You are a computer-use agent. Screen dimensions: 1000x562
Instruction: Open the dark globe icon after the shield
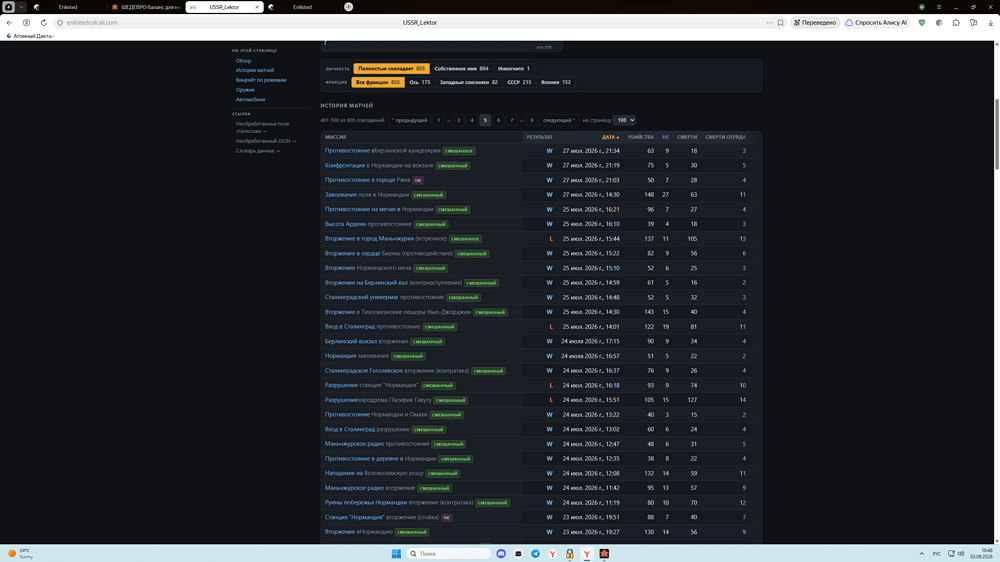939,22
